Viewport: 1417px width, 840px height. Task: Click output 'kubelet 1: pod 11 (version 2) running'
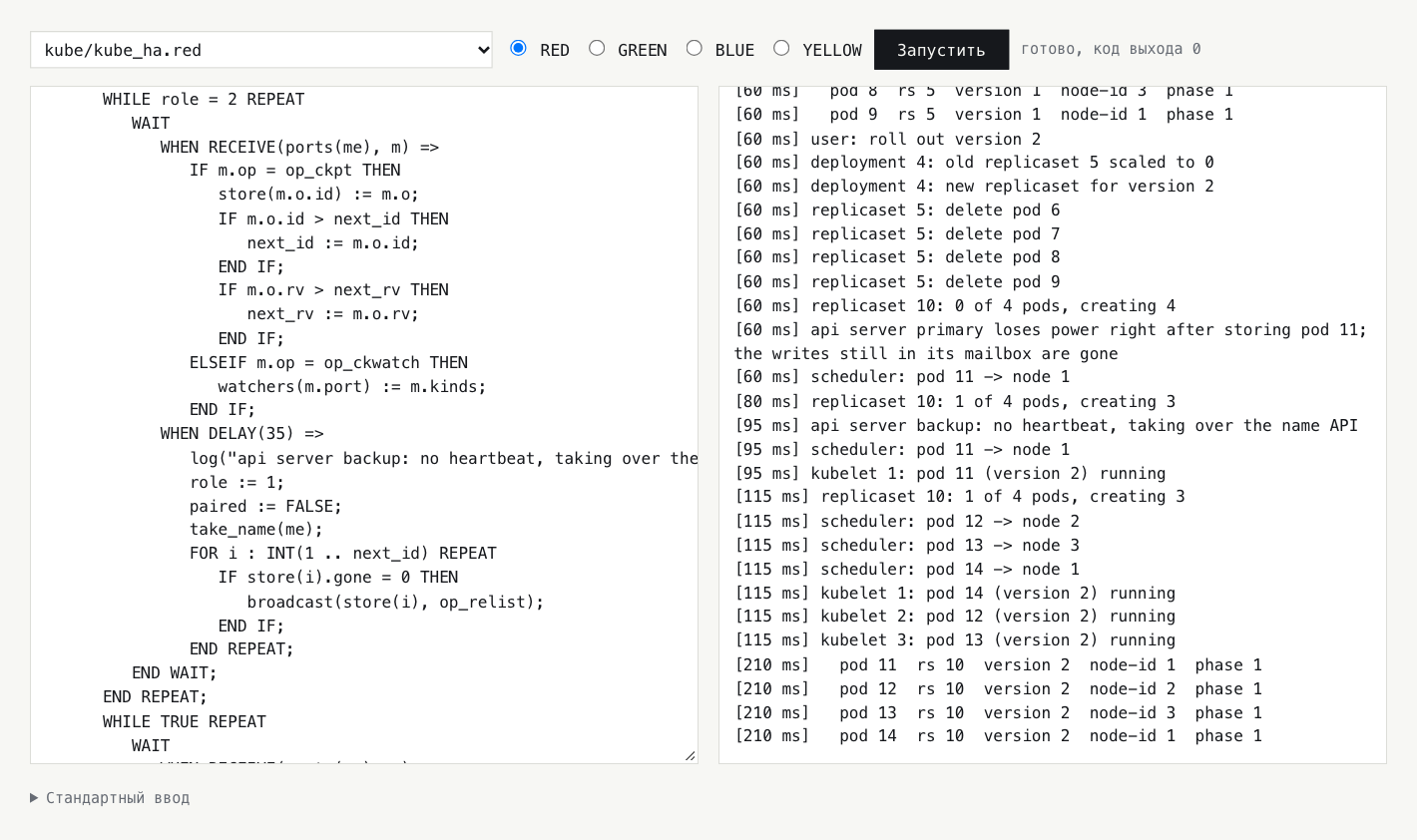[950, 474]
